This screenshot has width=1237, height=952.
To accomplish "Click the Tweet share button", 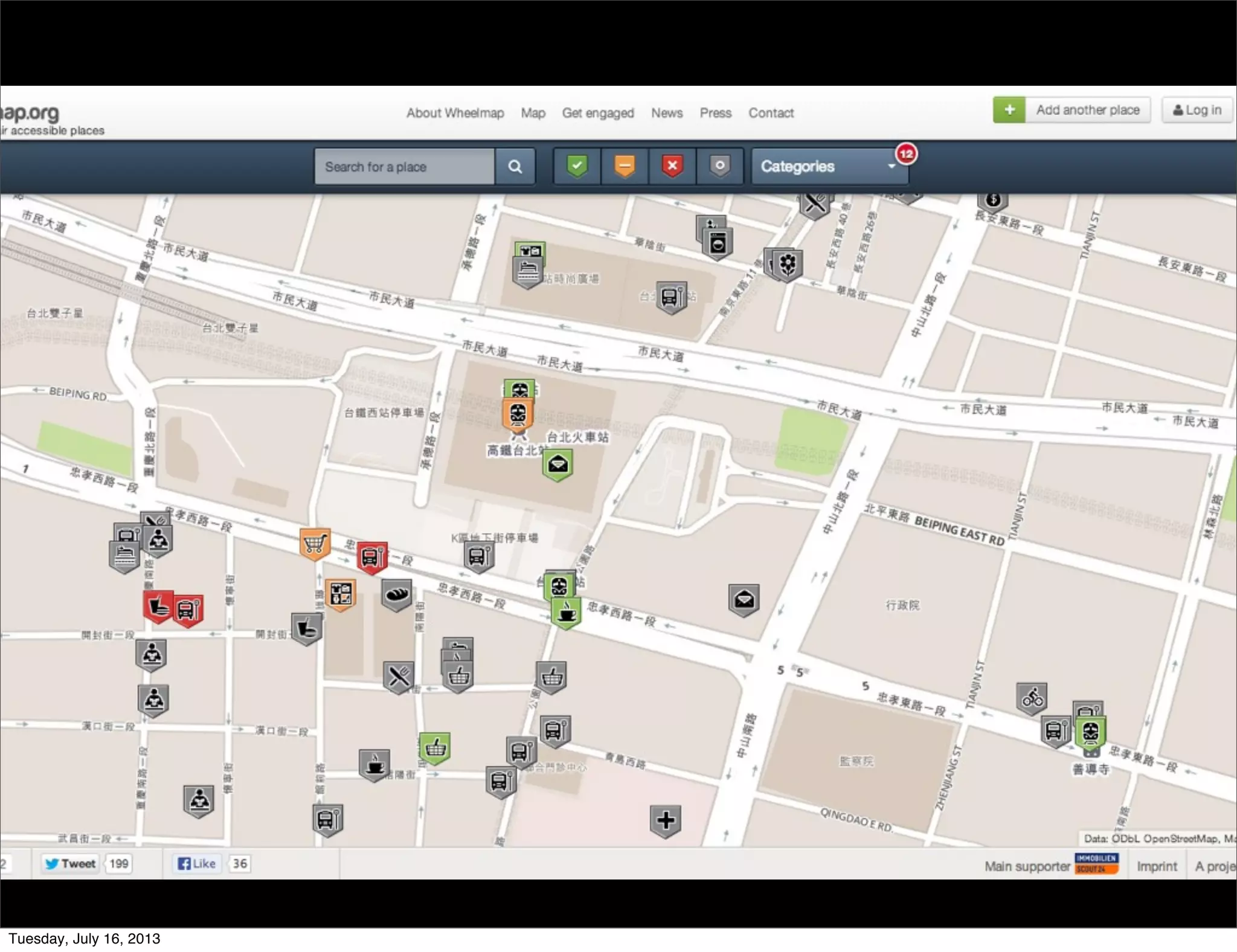I will [x=71, y=863].
